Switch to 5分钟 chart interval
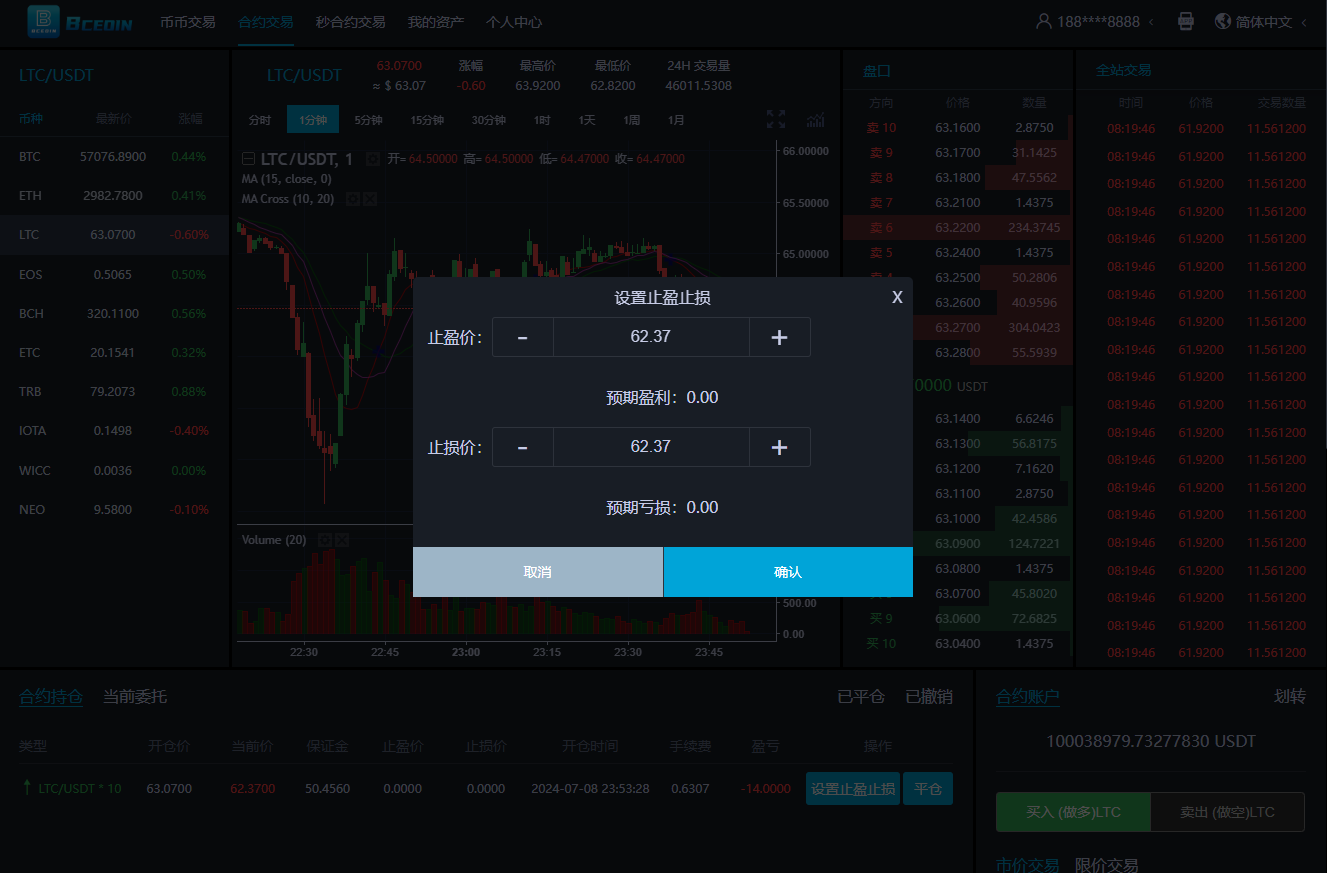The height and width of the screenshot is (873, 1327). point(368,120)
